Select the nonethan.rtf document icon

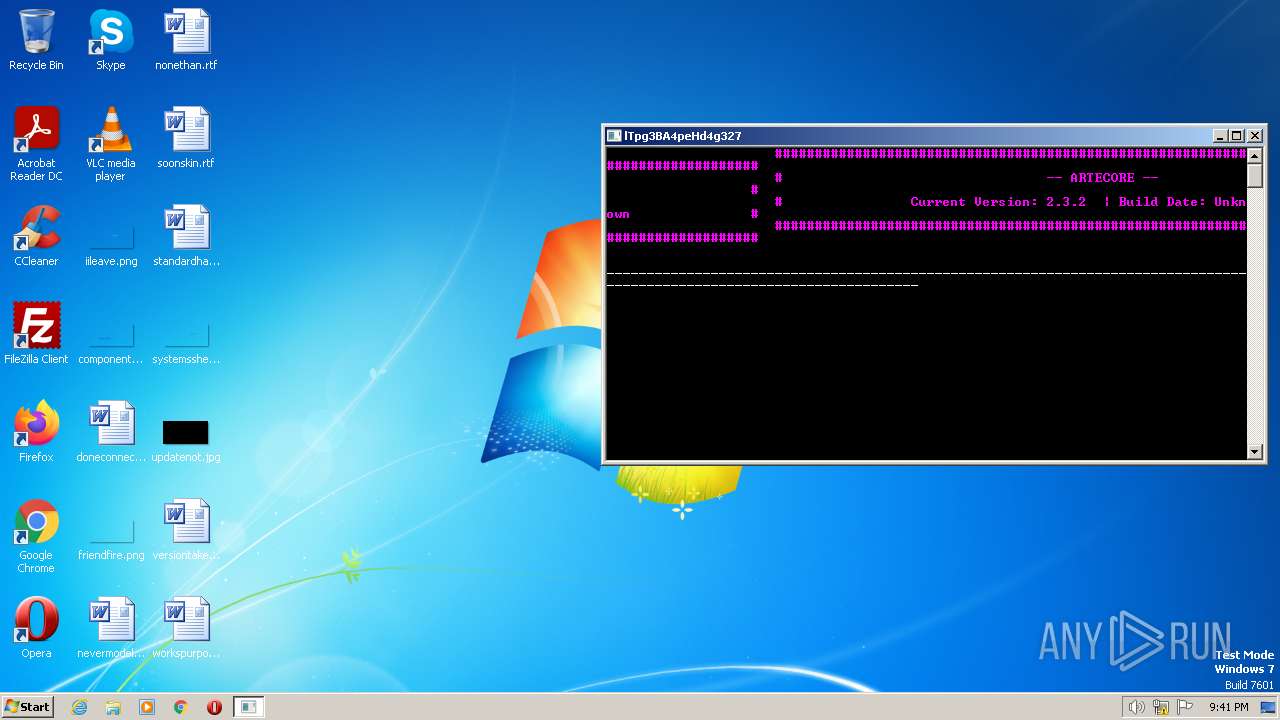tap(186, 41)
